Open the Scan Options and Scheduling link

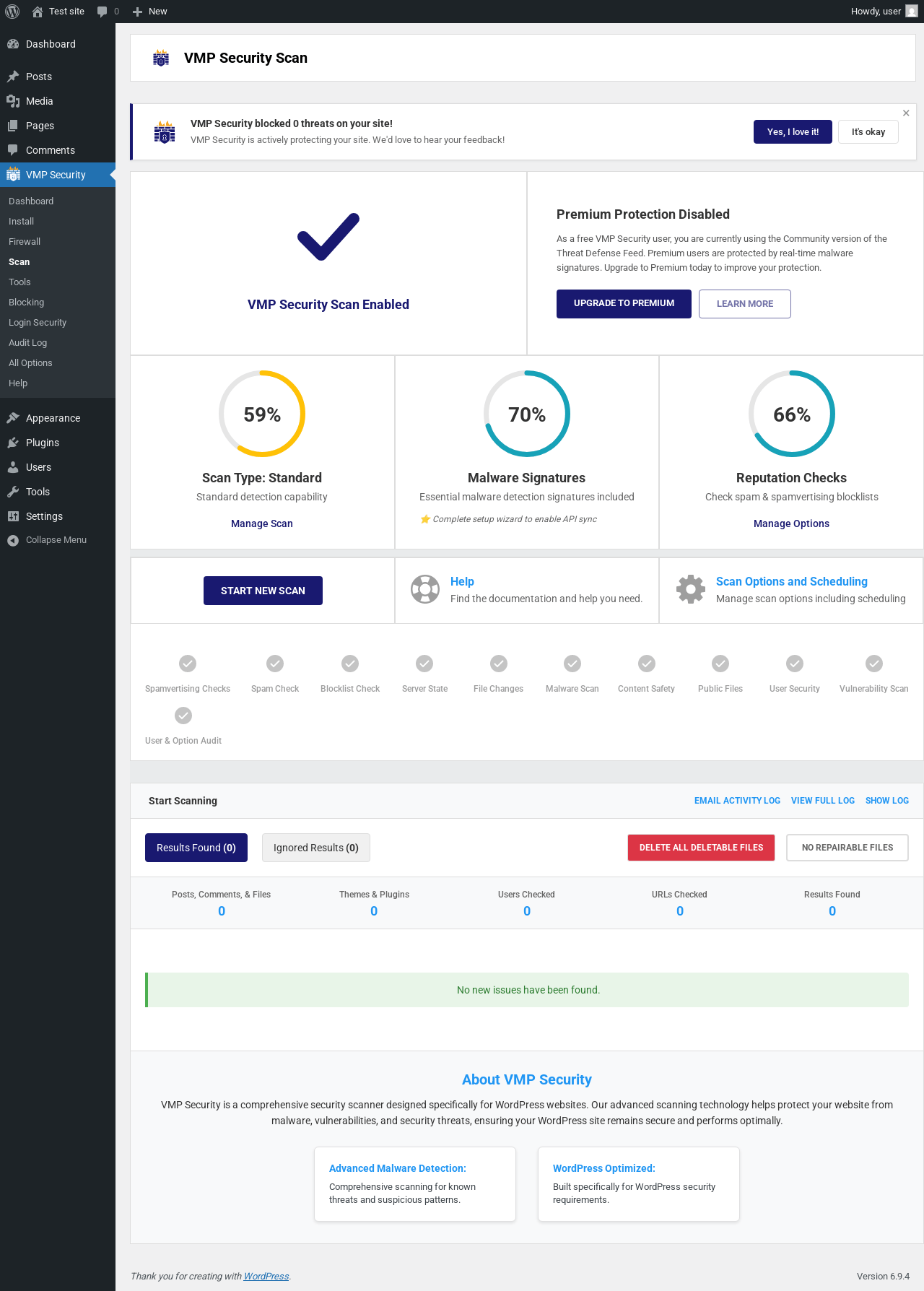click(x=792, y=581)
